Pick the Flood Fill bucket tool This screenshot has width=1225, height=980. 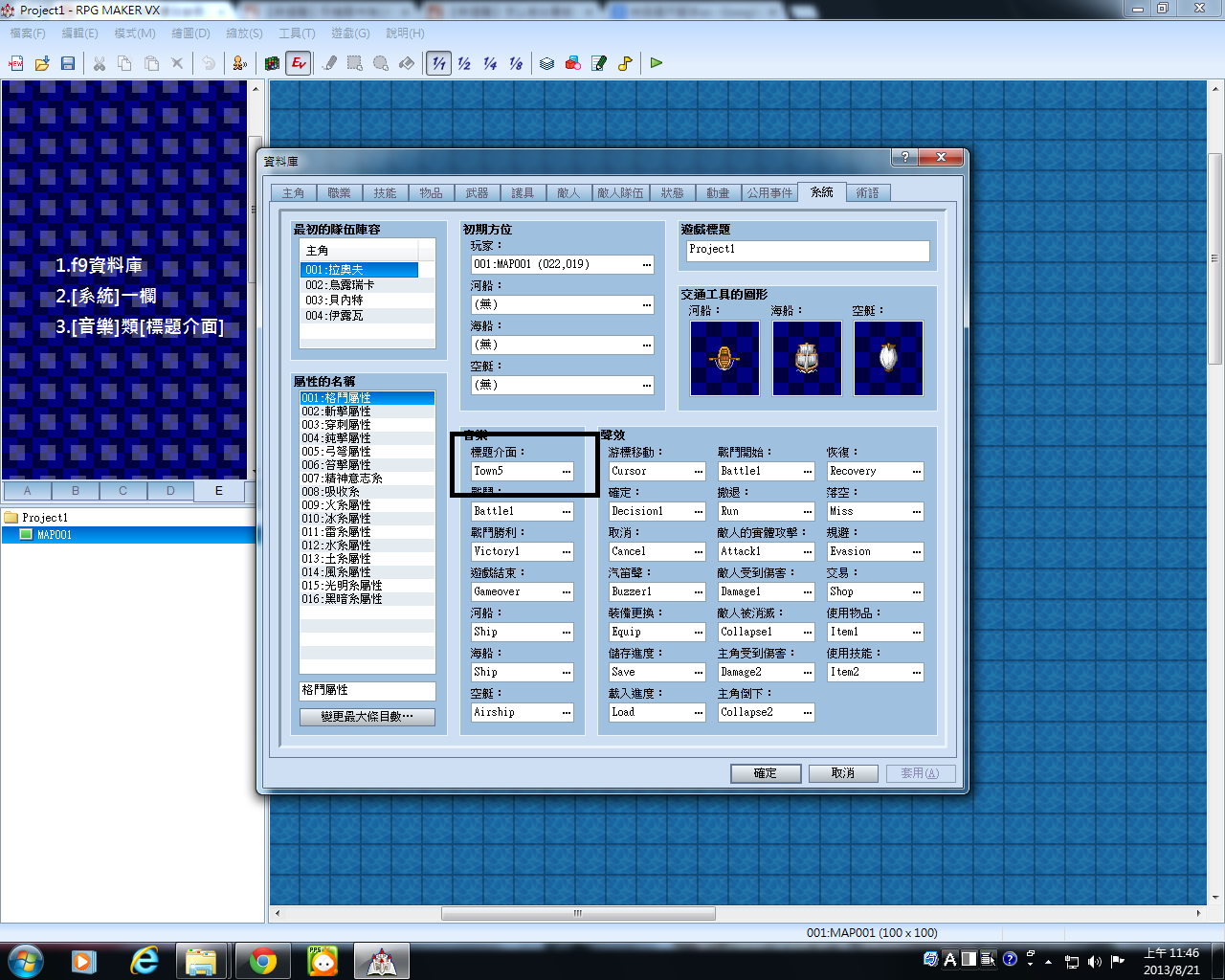(x=407, y=63)
